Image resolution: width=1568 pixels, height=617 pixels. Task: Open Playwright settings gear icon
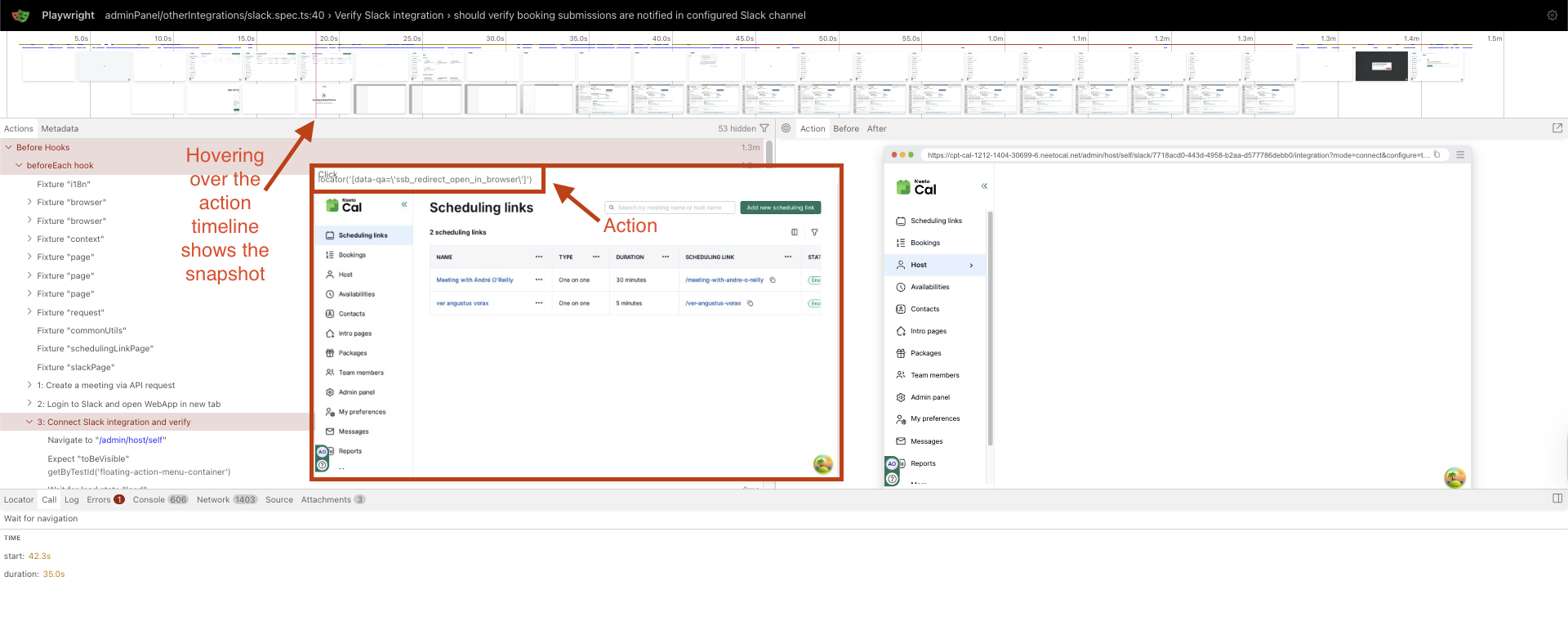pos(1552,16)
